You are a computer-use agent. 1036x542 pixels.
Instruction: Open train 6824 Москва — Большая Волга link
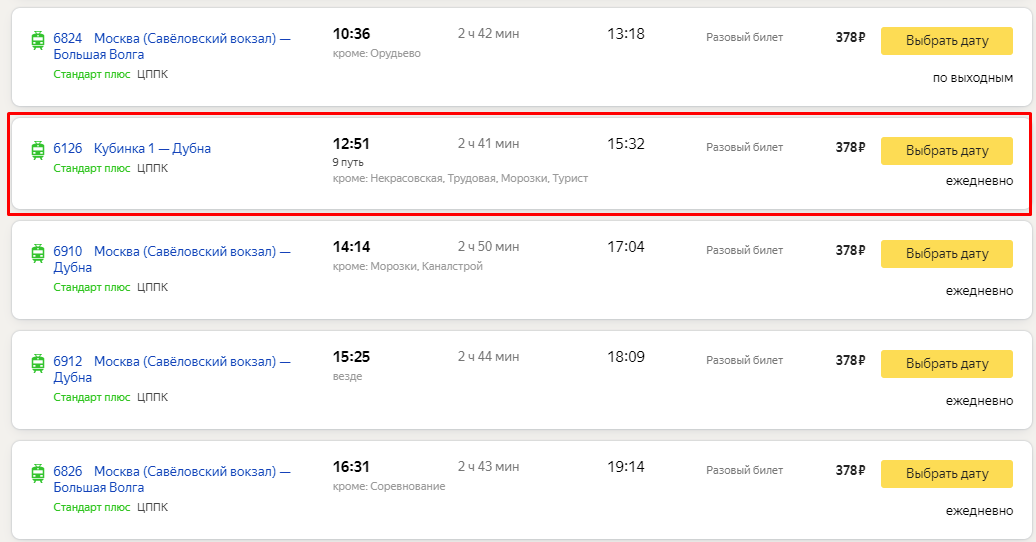pyautogui.click(x=172, y=46)
